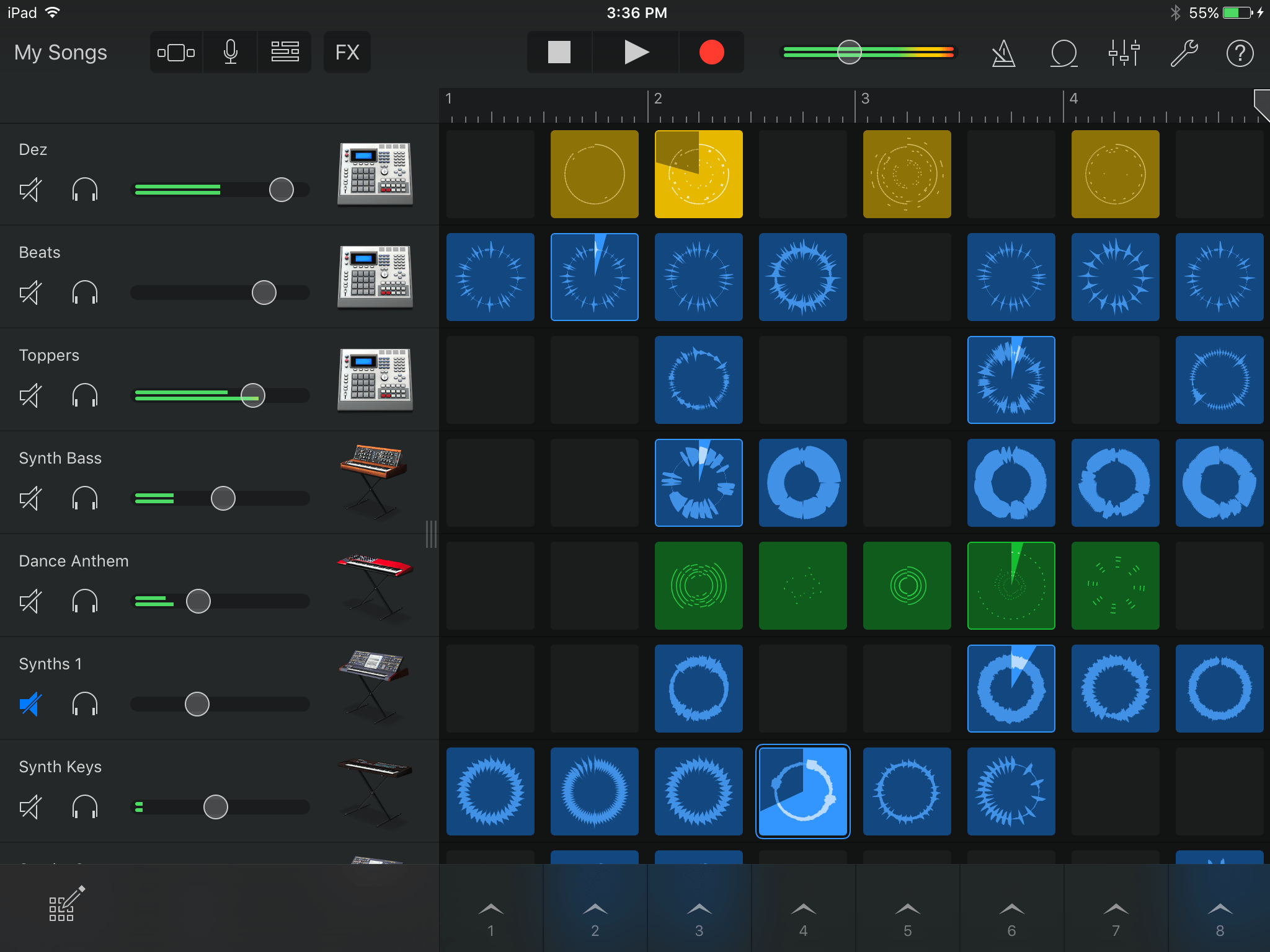Open the Loop Browser icon
The image size is (1270, 952).
click(x=1064, y=53)
